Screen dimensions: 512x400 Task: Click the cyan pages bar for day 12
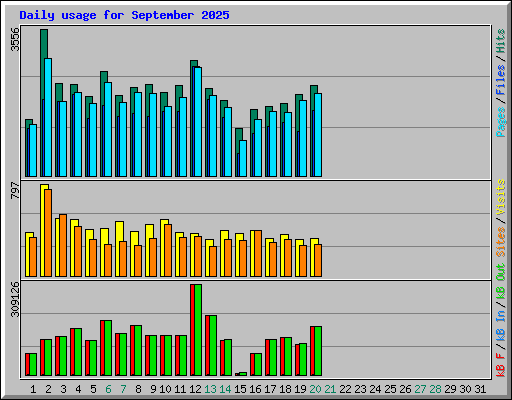coord(198,122)
